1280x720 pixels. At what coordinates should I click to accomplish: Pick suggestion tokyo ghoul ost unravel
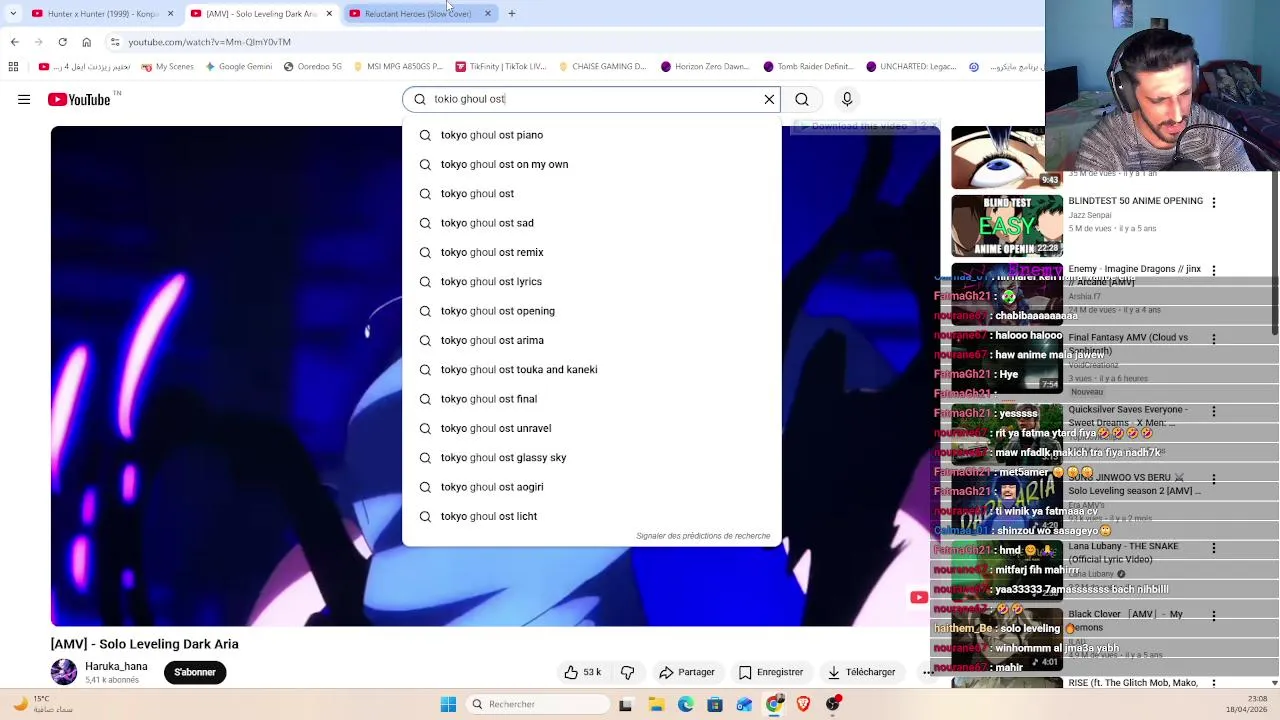tap(592, 428)
